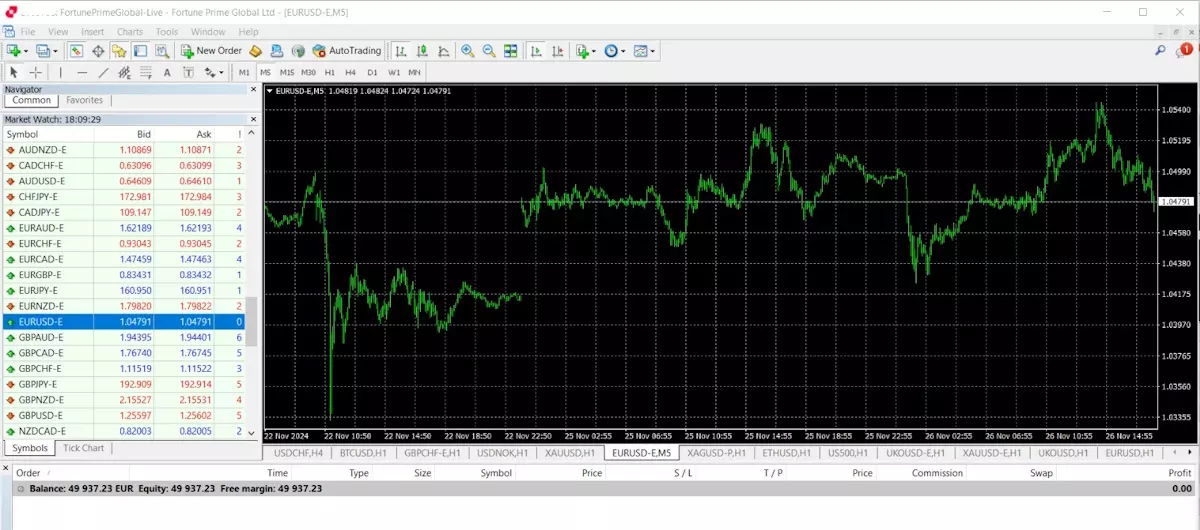Toggle chart shift
Image resolution: width=1200 pixels, height=530 pixels.
tap(558, 51)
